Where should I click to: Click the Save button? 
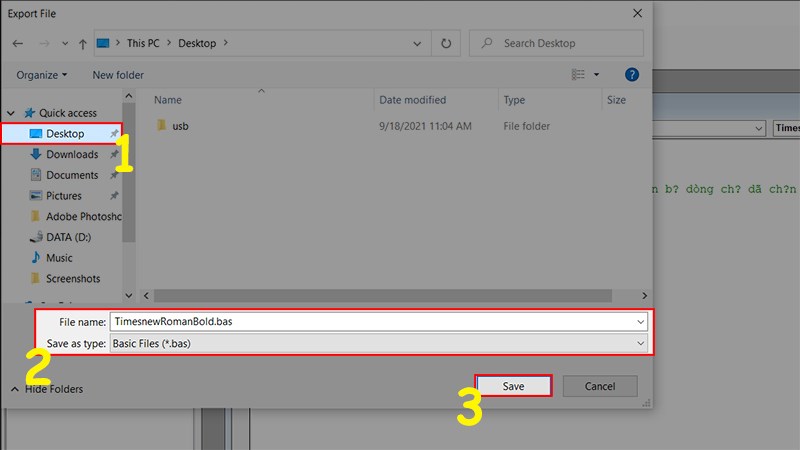click(x=513, y=386)
